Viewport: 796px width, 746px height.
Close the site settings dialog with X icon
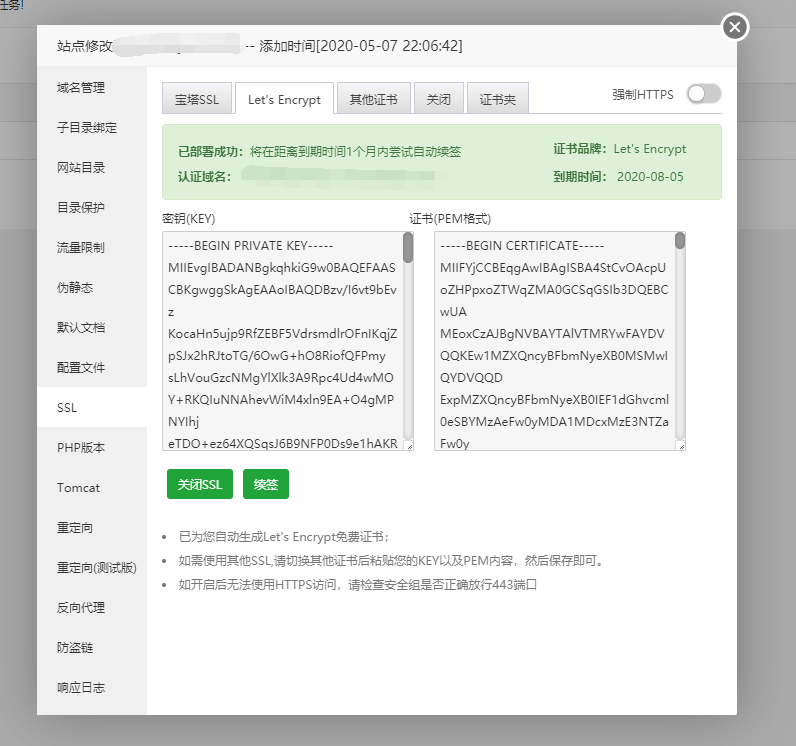[735, 27]
